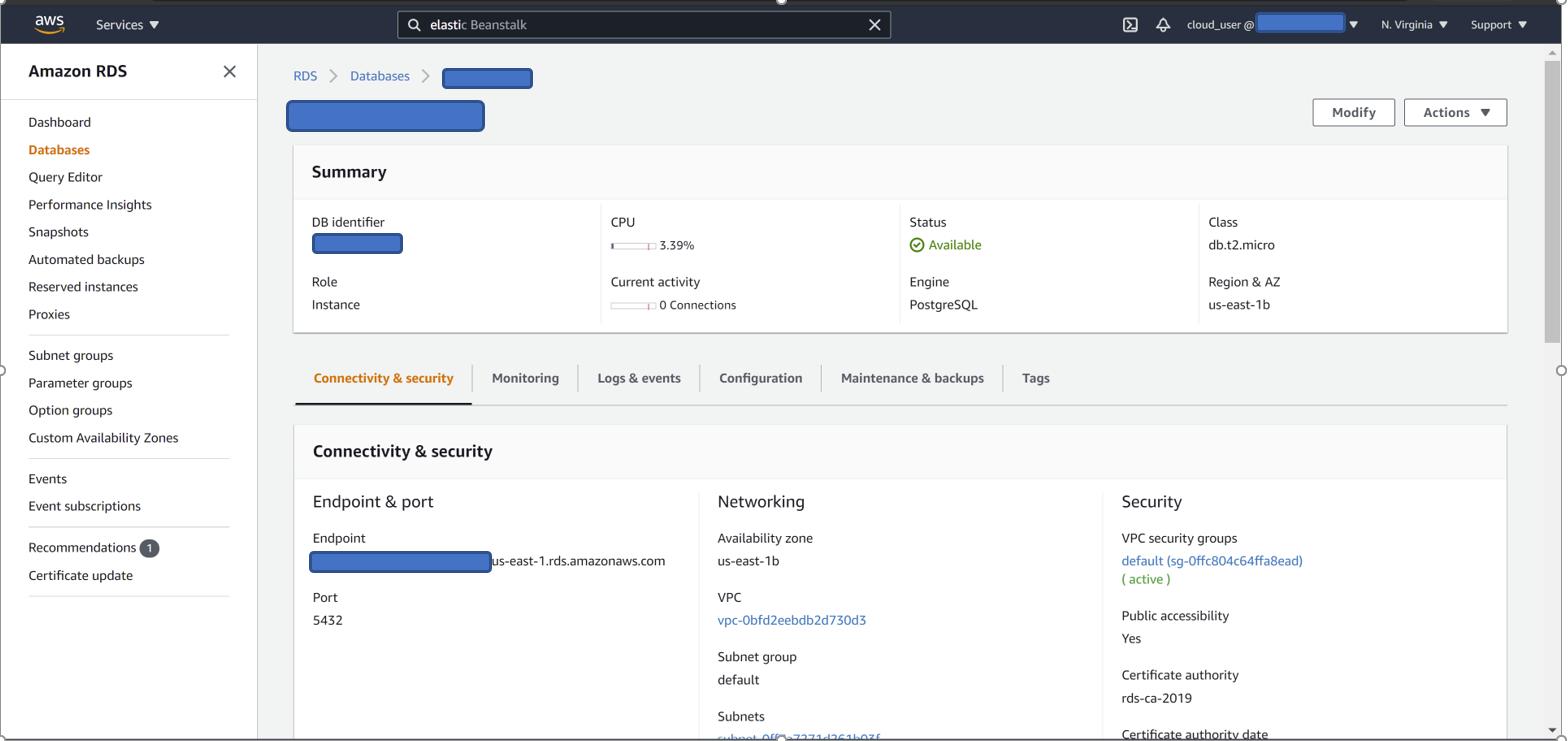The image size is (1568, 741).
Task: Select the us-east-1.rds.amazonaws.com endpoint text
Action: pyautogui.click(x=579, y=561)
